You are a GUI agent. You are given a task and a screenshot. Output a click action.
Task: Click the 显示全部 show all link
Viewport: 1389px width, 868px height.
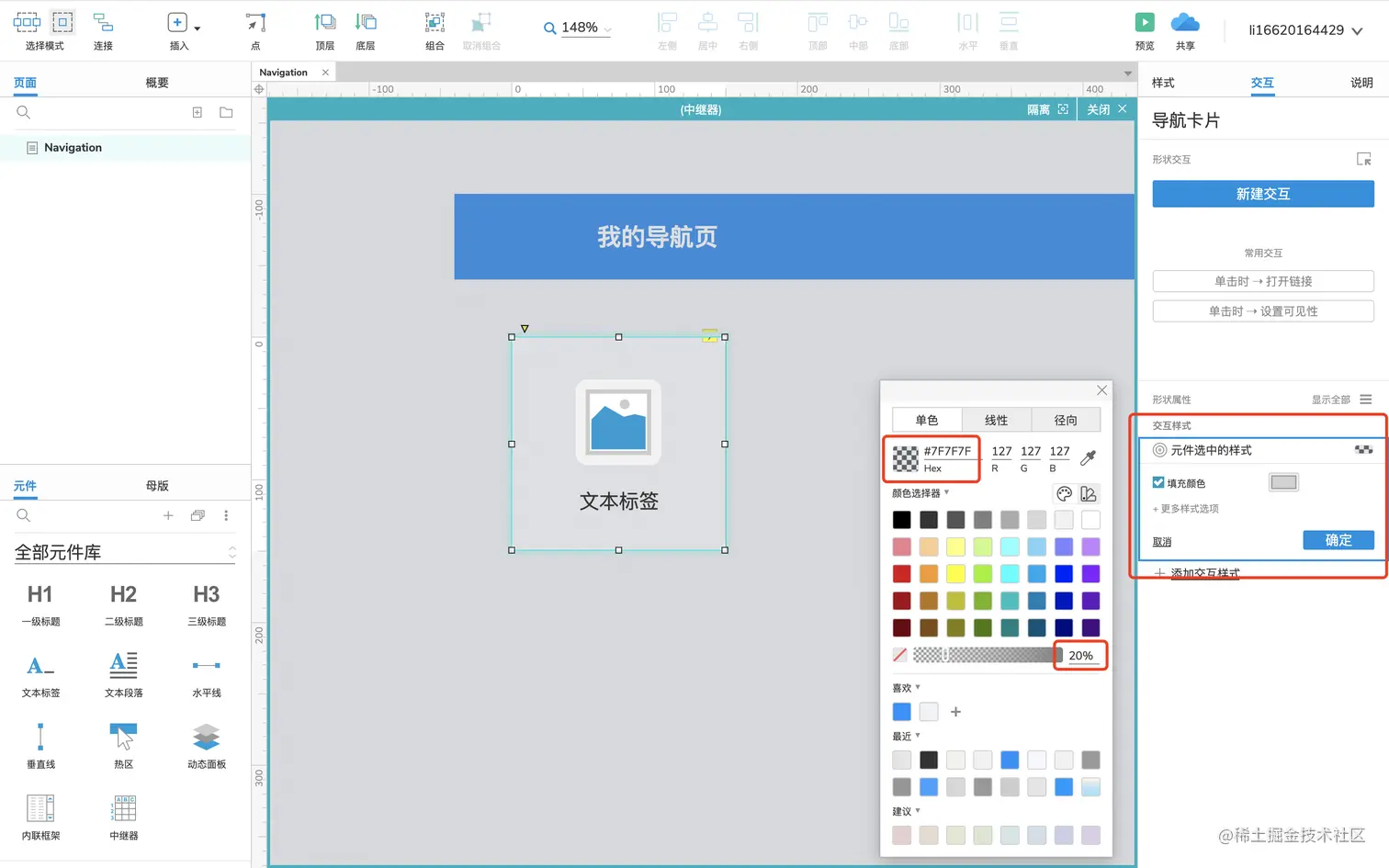click(1330, 400)
